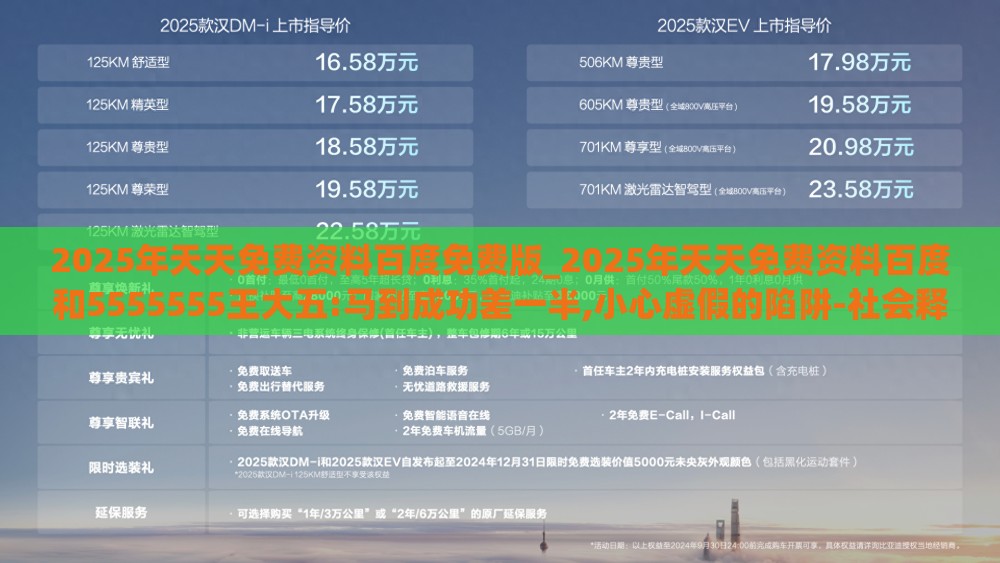Click the 原厂延保服务 "1年/3万公里" line
Image resolution: width=1000 pixels, height=563 pixels.
[392, 514]
